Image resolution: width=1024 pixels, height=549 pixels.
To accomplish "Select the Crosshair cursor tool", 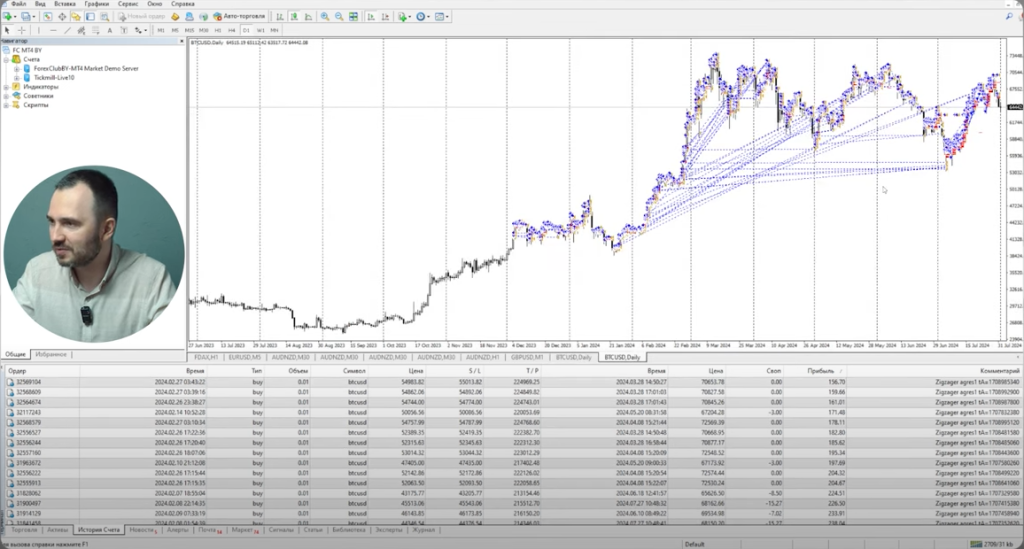I will [22, 31].
